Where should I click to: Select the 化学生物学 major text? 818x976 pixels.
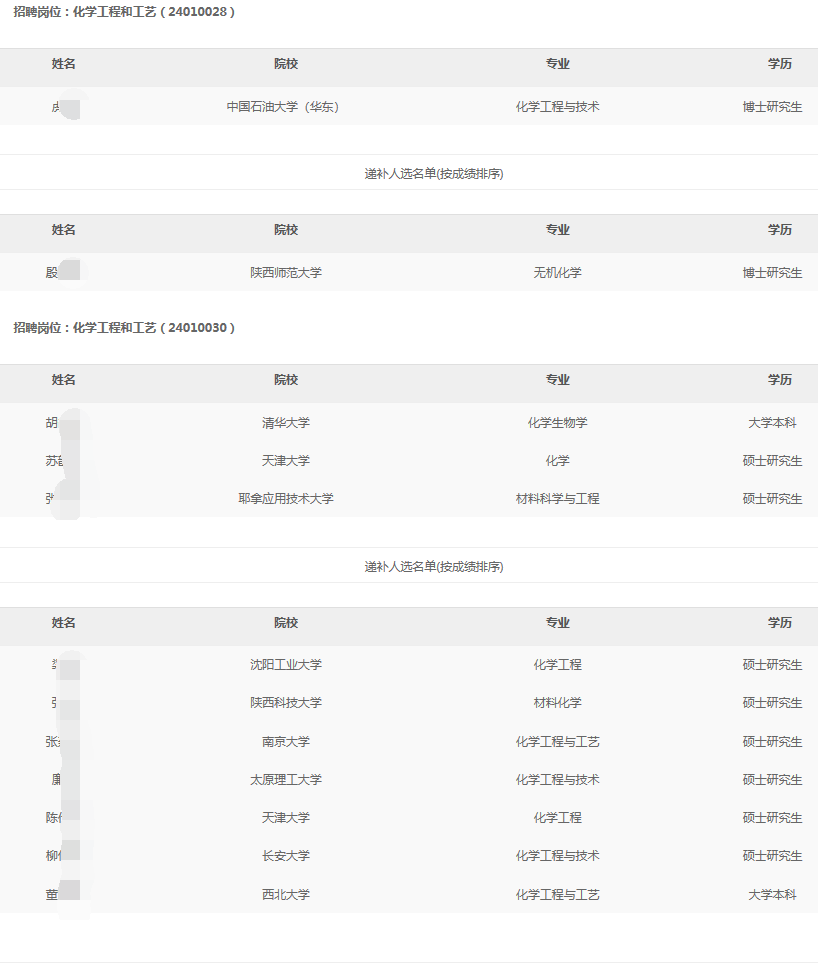pyautogui.click(x=557, y=423)
